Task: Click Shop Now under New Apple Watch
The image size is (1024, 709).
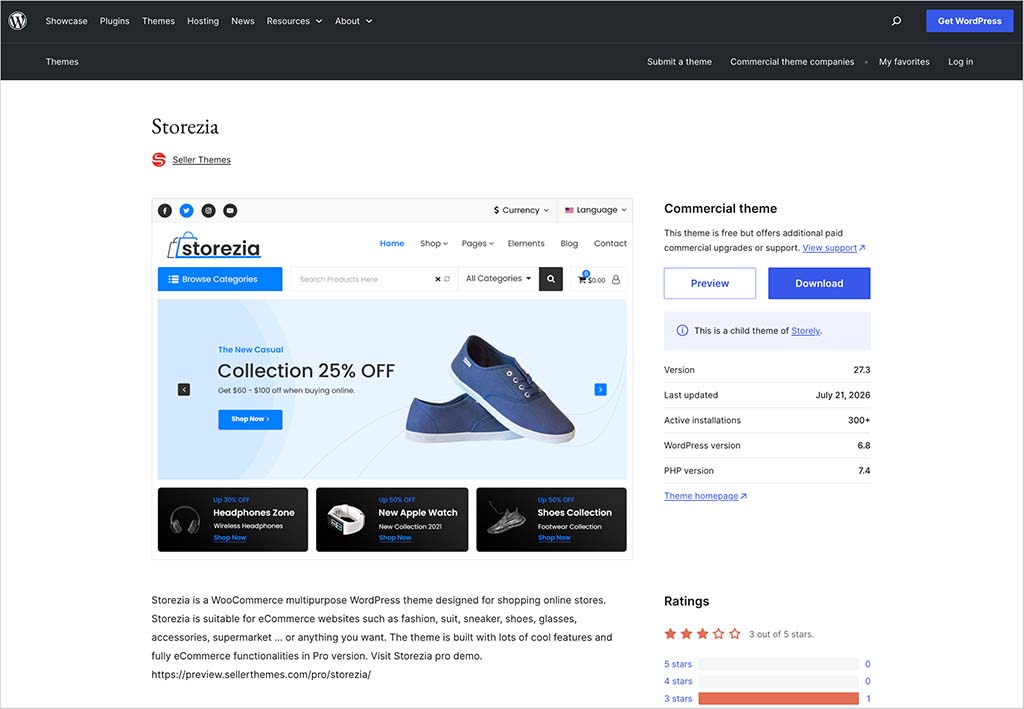Action: click(395, 538)
